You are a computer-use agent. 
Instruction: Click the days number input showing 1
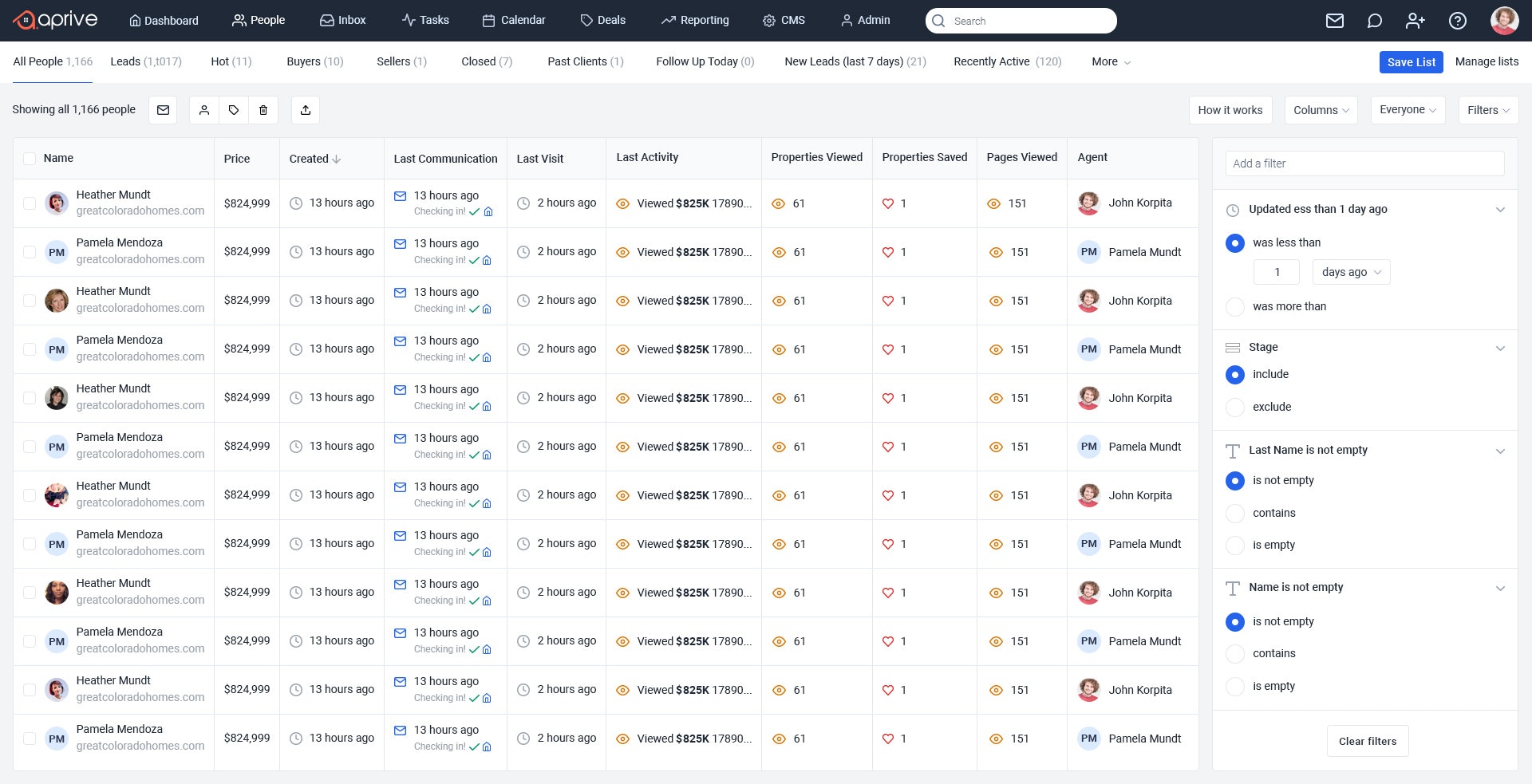1277,273
